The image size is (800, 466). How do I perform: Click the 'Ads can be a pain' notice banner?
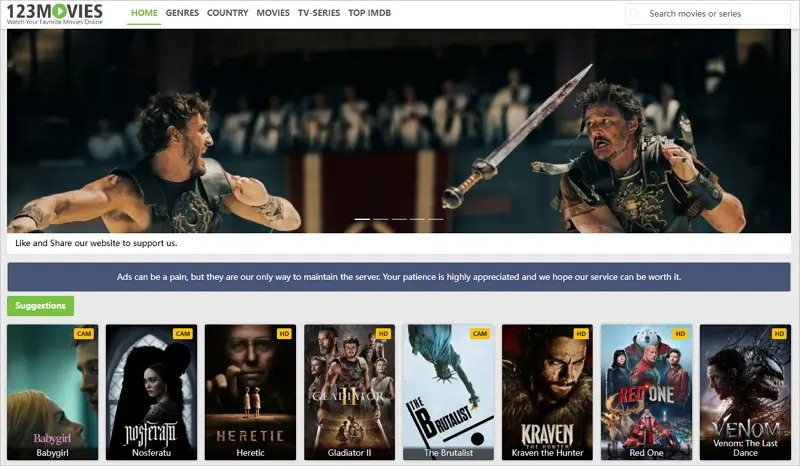tap(399, 277)
